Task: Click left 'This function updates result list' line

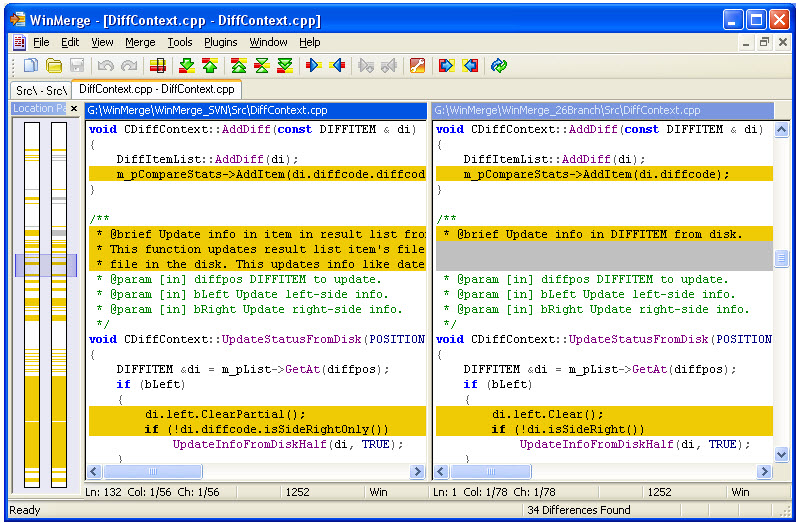Action: [x=257, y=249]
